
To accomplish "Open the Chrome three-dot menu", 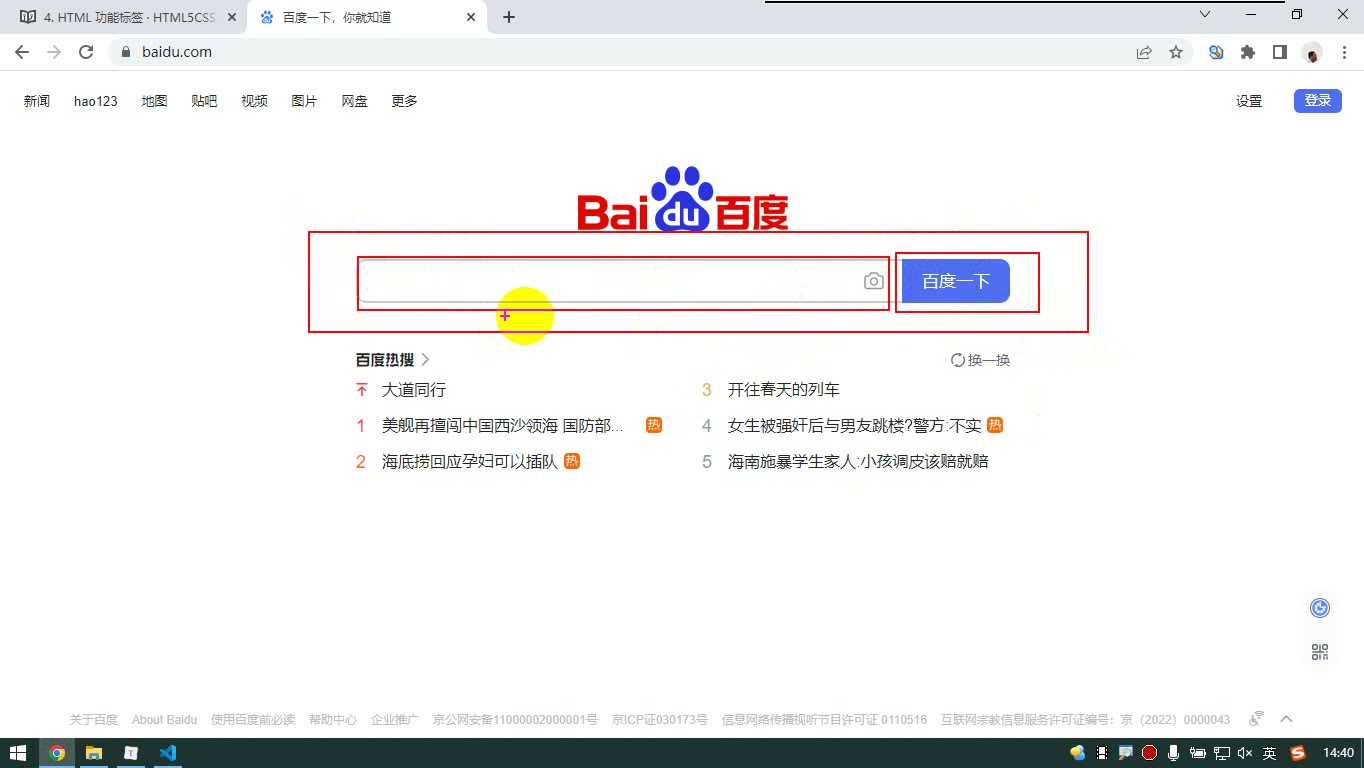I will (1344, 52).
